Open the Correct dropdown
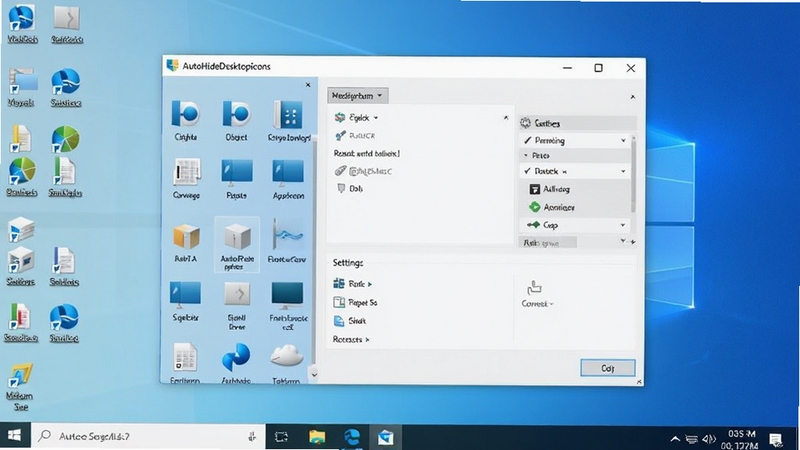Image resolution: width=800 pixels, height=450 pixels. pyautogui.click(x=537, y=304)
